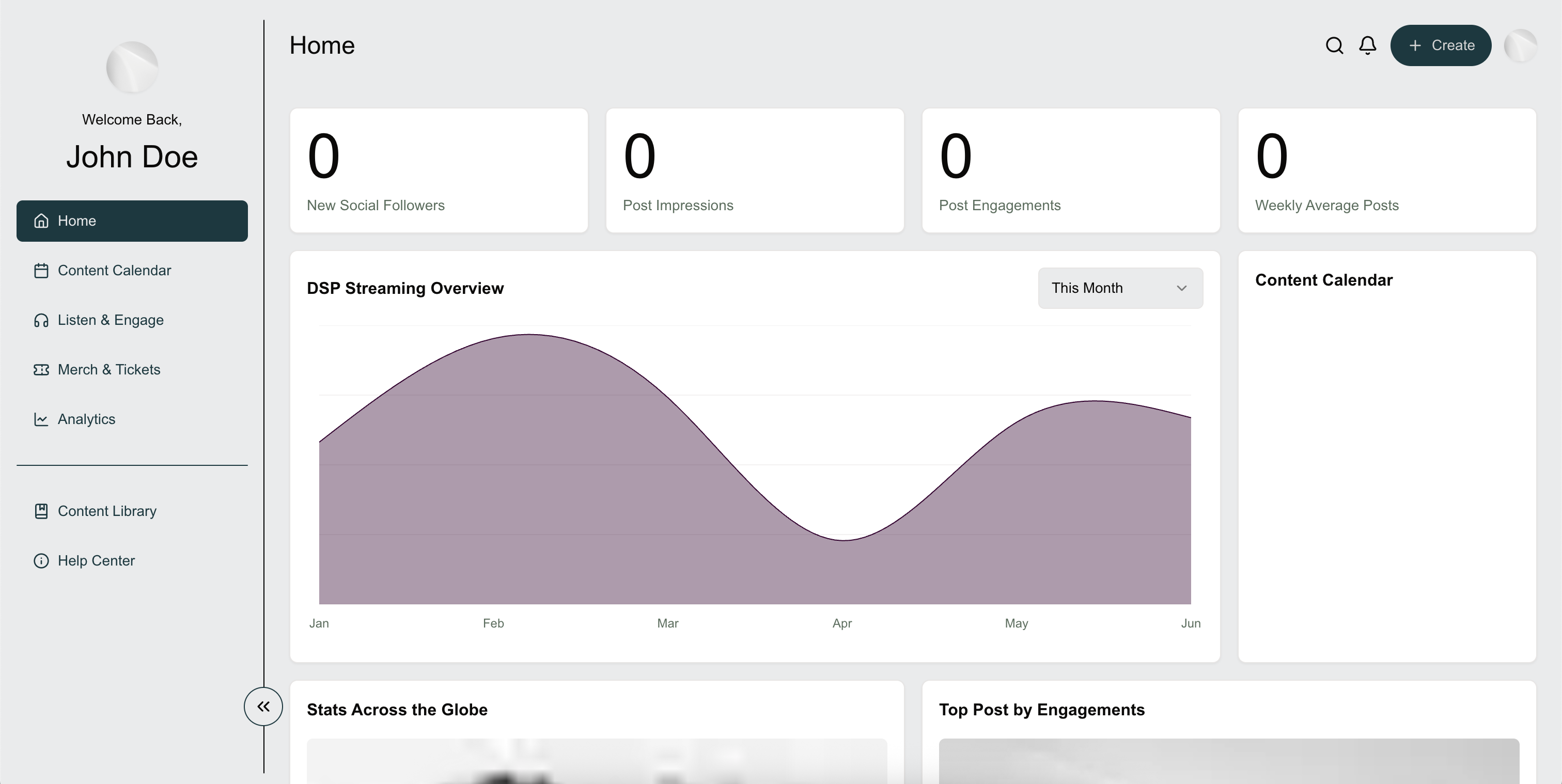The width and height of the screenshot is (1562, 784).
Task: Open the This Month dropdown
Action: (1119, 288)
